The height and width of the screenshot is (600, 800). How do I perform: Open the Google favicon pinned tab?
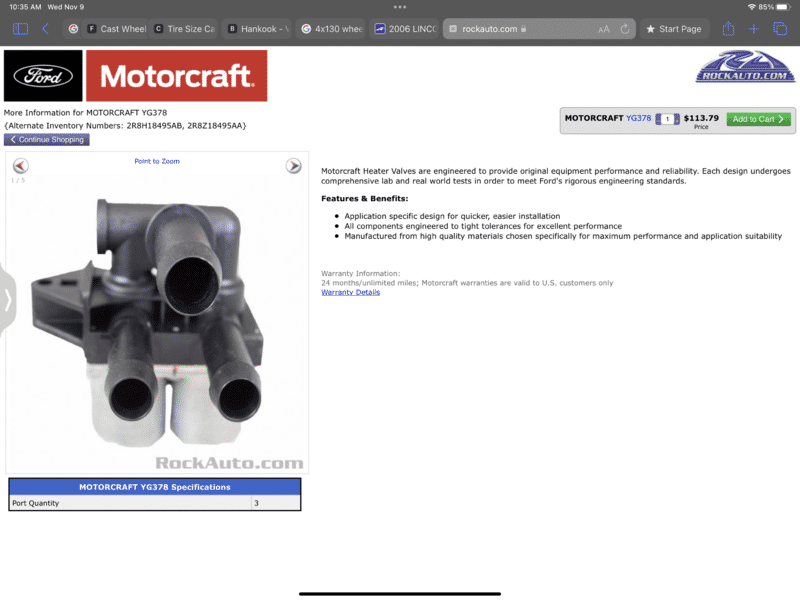73,29
